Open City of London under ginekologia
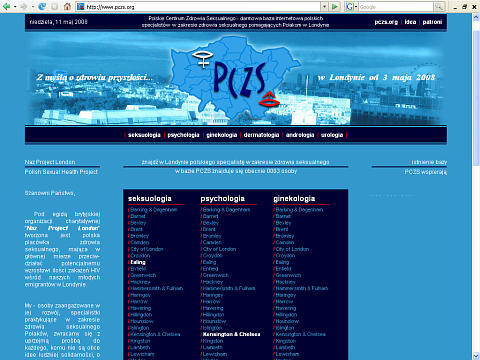480x360 pixels. coord(292,249)
